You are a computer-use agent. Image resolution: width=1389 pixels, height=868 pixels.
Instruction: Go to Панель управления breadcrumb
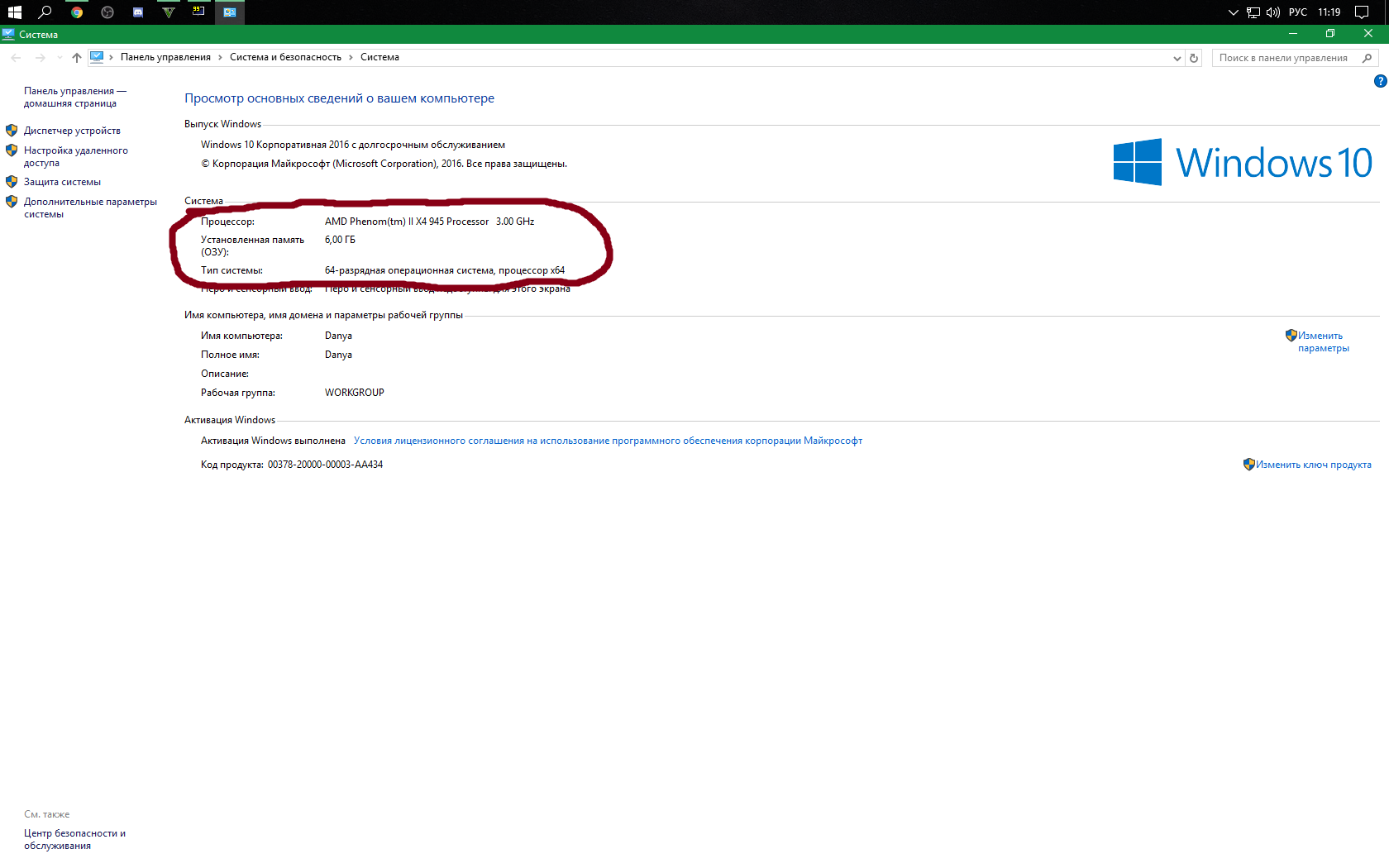click(x=165, y=57)
